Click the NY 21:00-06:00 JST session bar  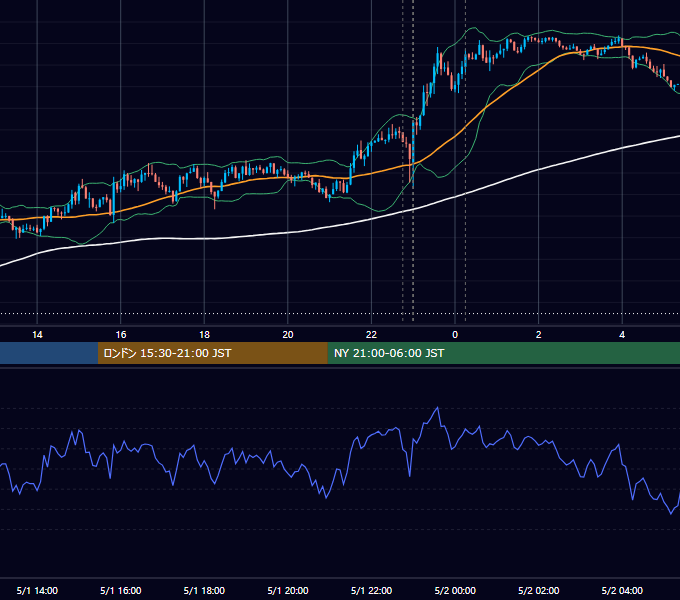tap(503, 353)
